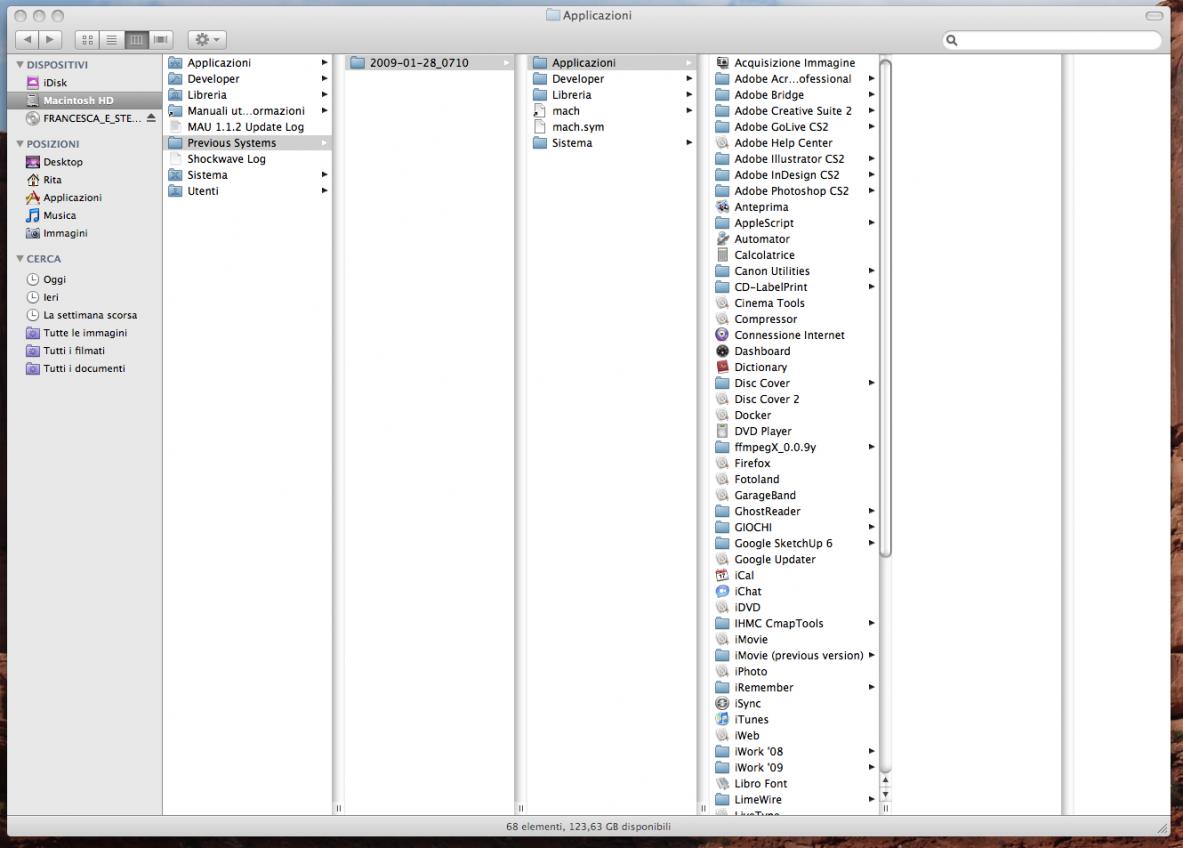
Task: Select the Developer folder in first column
Action: point(247,78)
